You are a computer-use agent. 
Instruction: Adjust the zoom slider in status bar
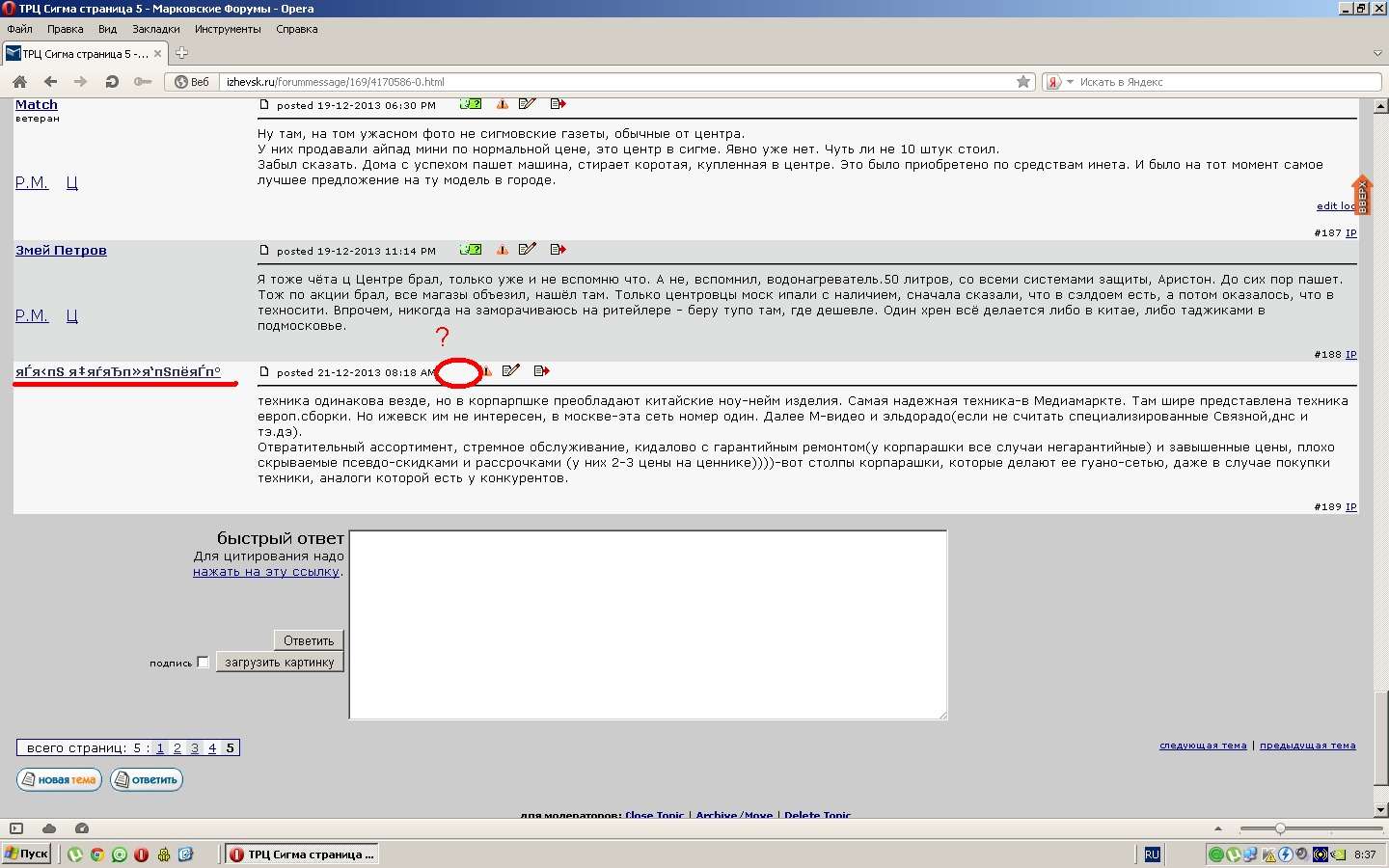tap(1280, 828)
